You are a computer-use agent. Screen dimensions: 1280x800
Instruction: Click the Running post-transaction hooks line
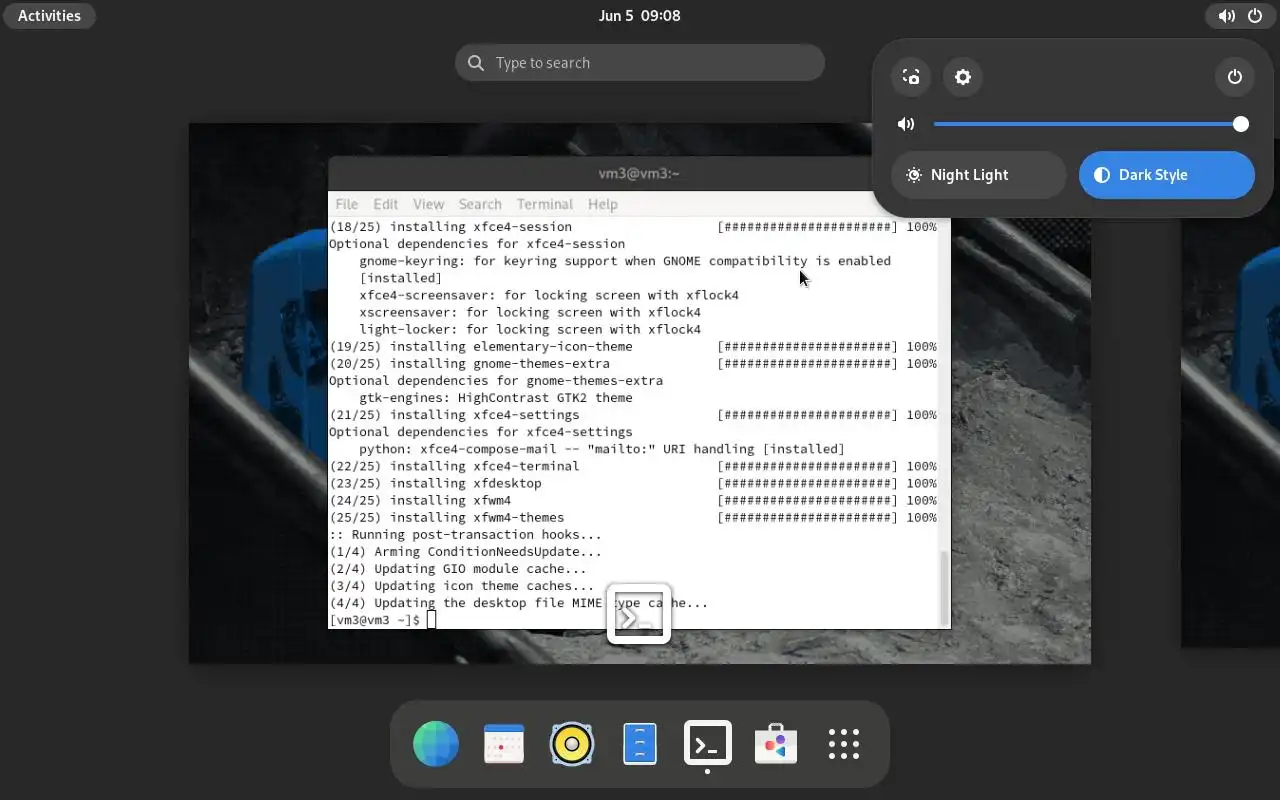[x=466, y=535]
